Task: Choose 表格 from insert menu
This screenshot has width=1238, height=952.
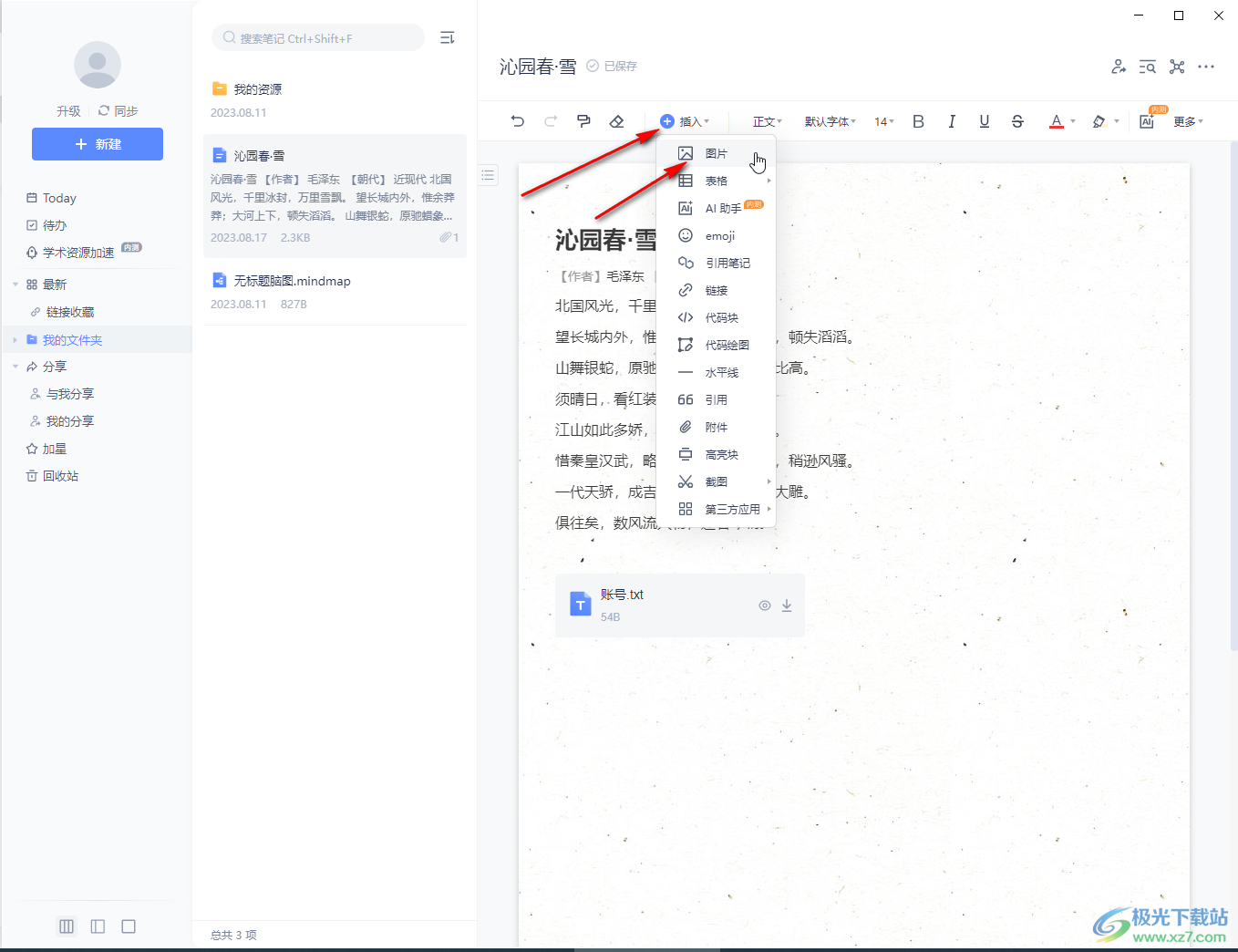Action: (x=716, y=181)
